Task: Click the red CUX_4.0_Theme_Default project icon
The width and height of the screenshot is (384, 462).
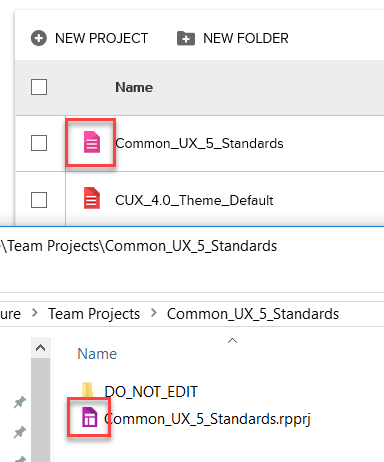Action: pos(92,198)
